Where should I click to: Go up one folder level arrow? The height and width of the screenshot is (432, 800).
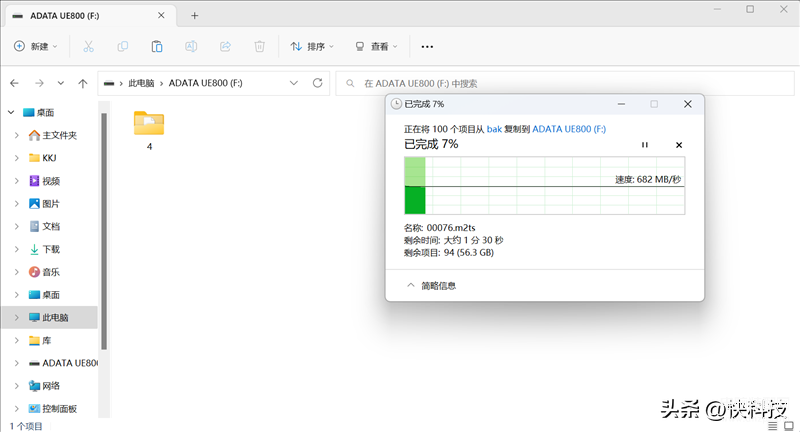click(83, 83)
